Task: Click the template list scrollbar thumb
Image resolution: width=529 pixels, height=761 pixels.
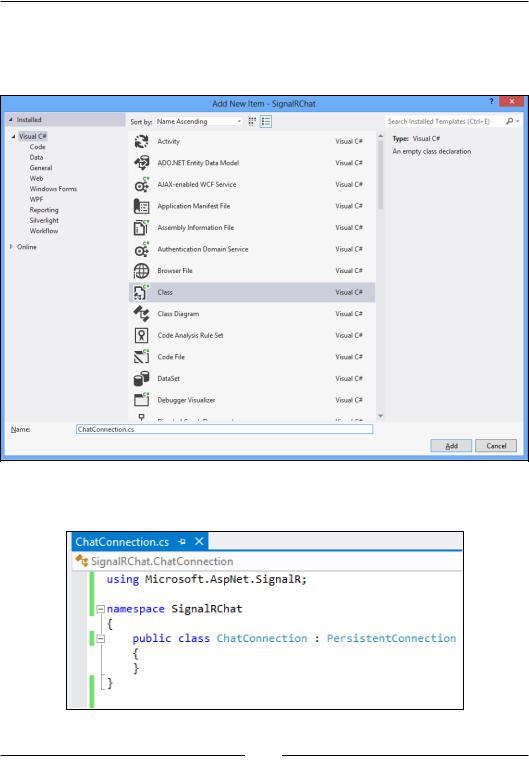Action: tap(380, 175)
